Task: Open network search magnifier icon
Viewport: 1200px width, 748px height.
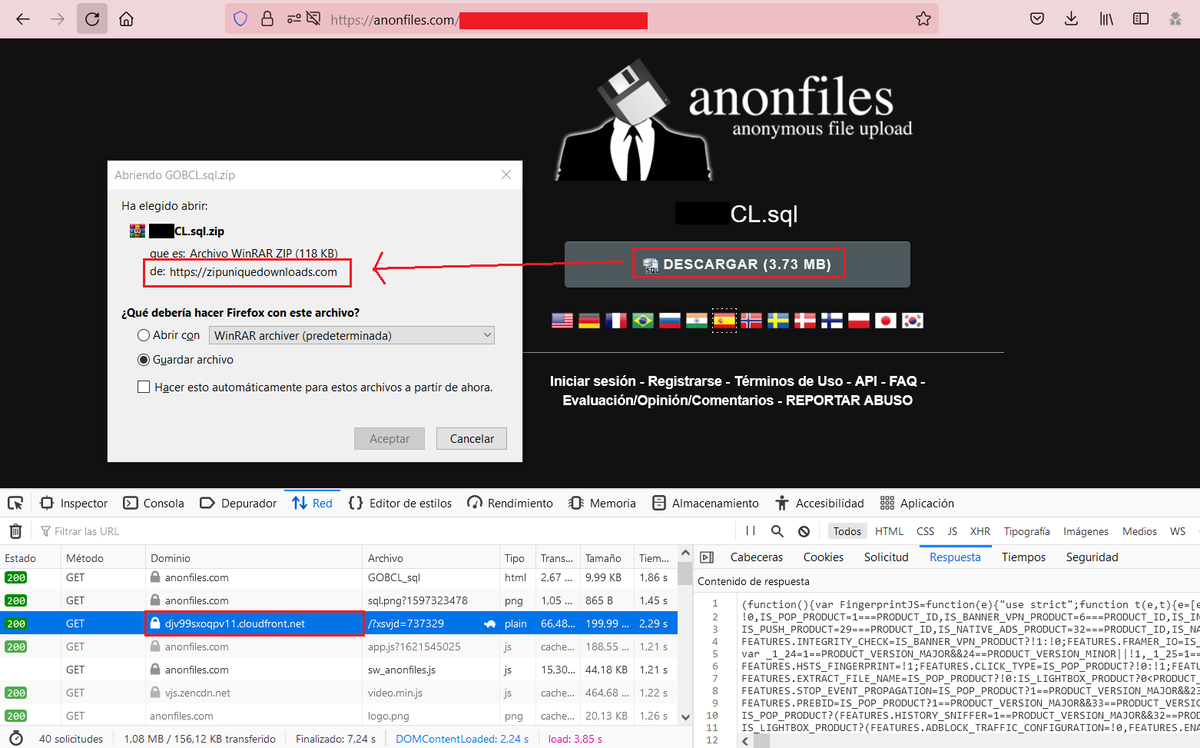Action: [x=778, y=531]
